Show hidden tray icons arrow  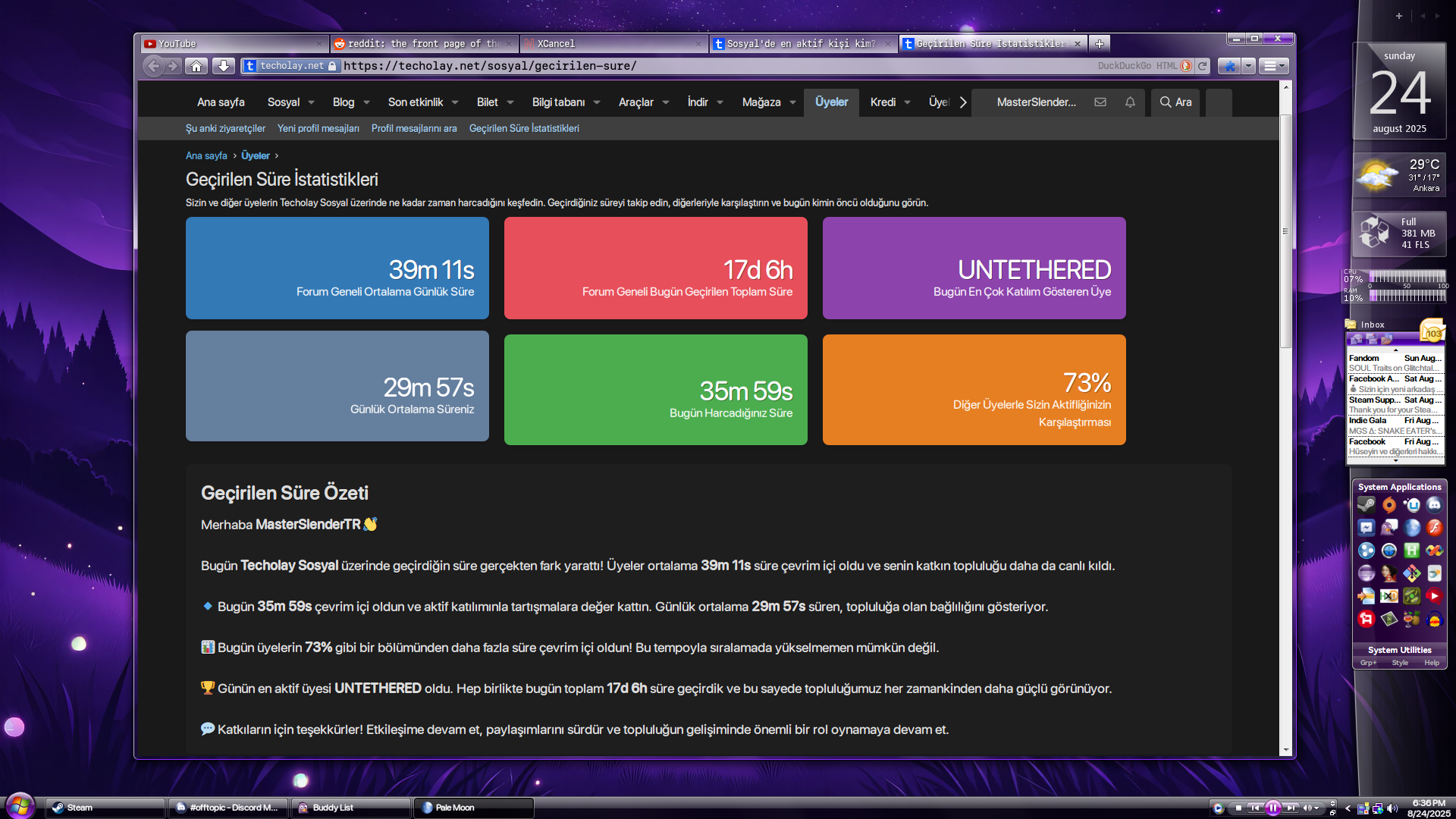coord(1348,808)
